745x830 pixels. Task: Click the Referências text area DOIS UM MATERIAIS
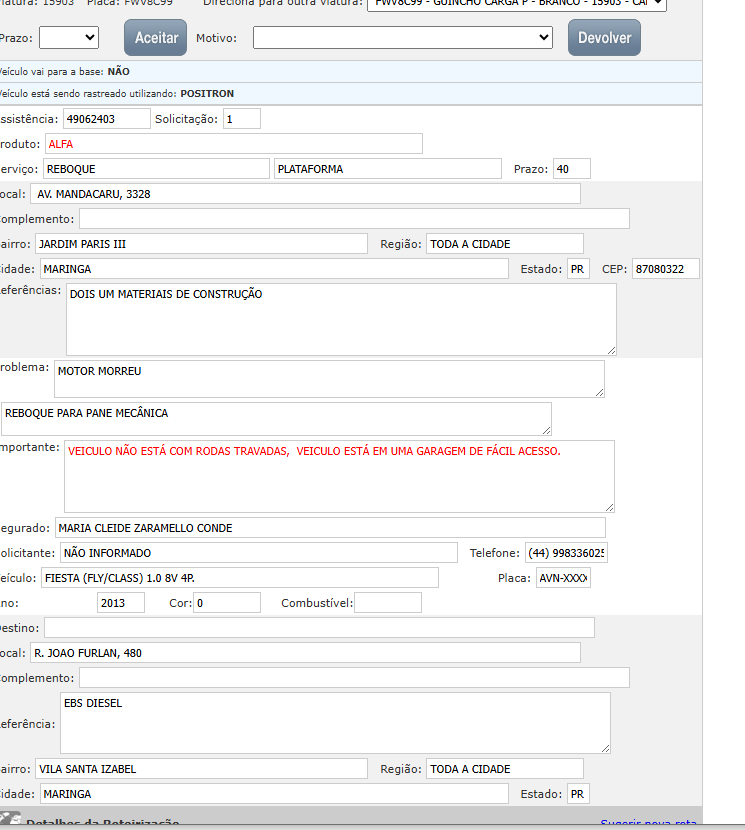(x=341, y=319)
